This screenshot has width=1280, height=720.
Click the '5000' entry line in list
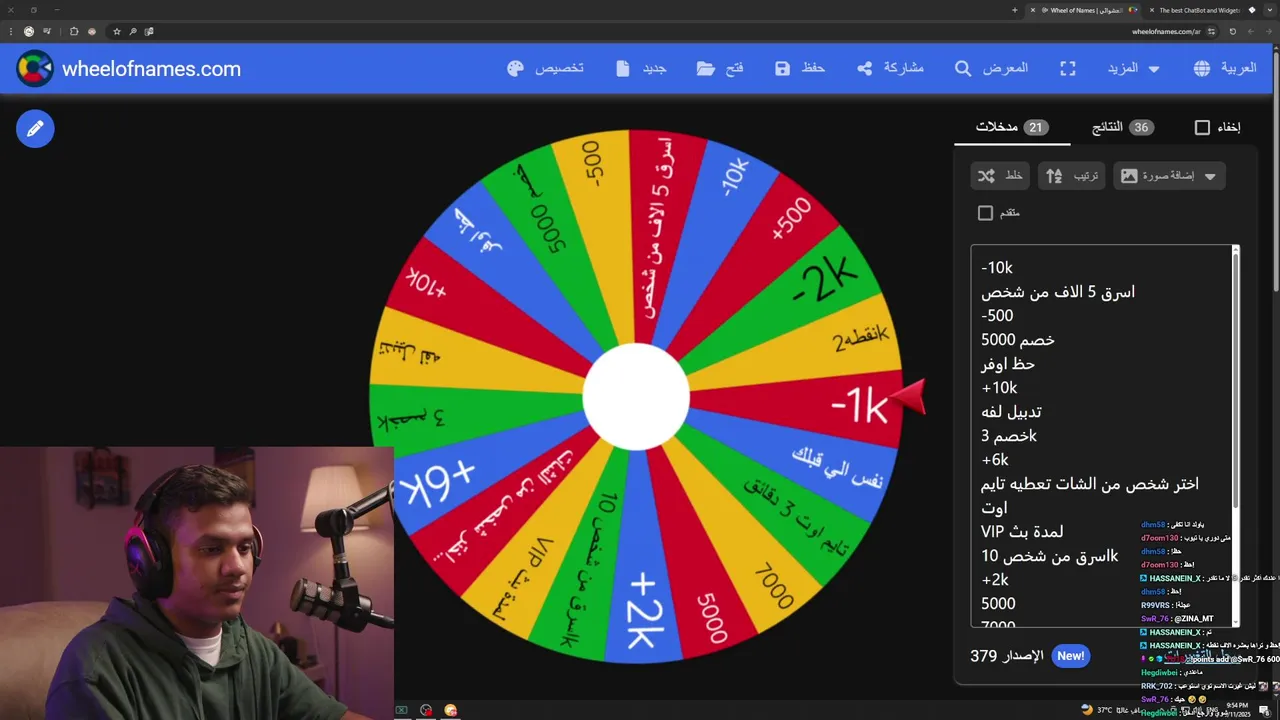pos(998,604)
